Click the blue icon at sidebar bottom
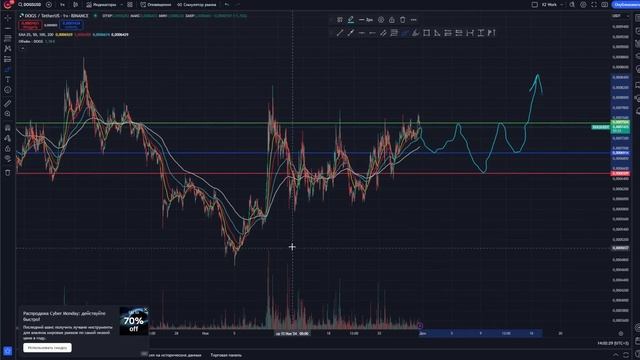This screenshot has width=640, height=360. pyautogui.click(x=8, y=351)
